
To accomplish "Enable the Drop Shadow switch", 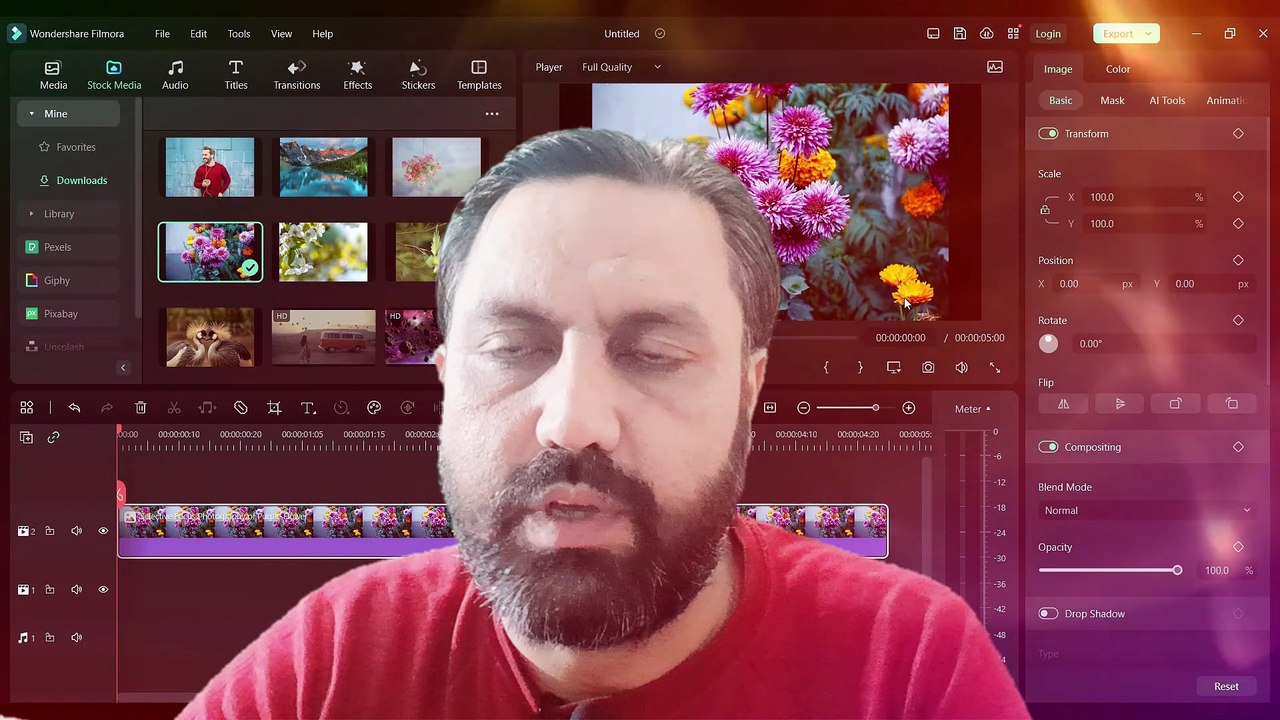I will tap(1048, 614).
